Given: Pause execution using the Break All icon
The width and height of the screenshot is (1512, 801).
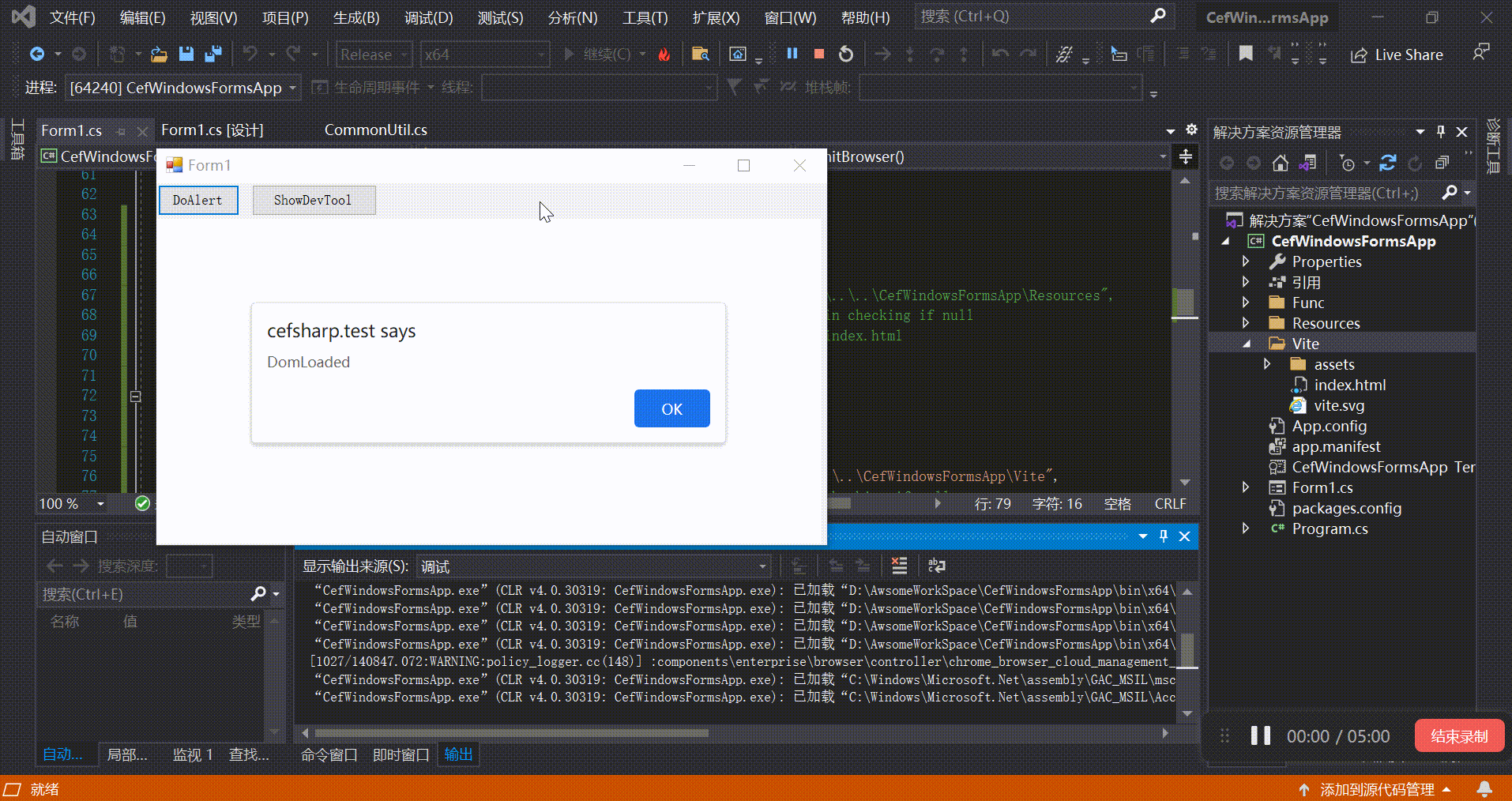Looking at the screenshot, I should point(792,54).
